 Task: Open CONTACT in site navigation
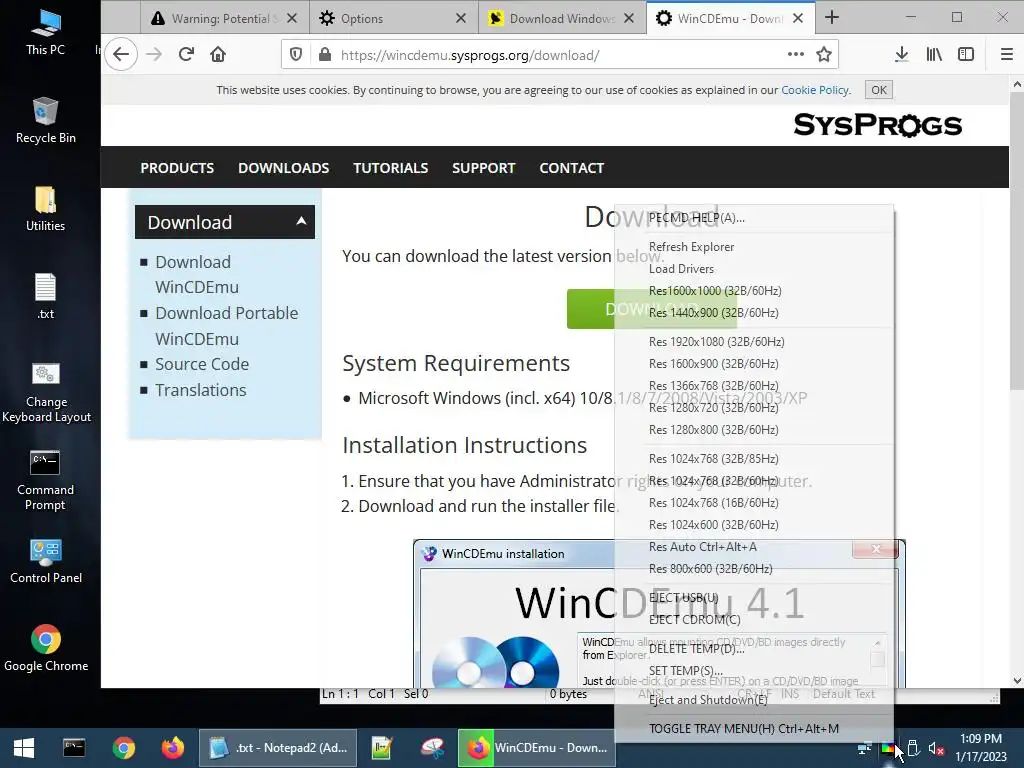pyautogui.click(x=571, y=168)
